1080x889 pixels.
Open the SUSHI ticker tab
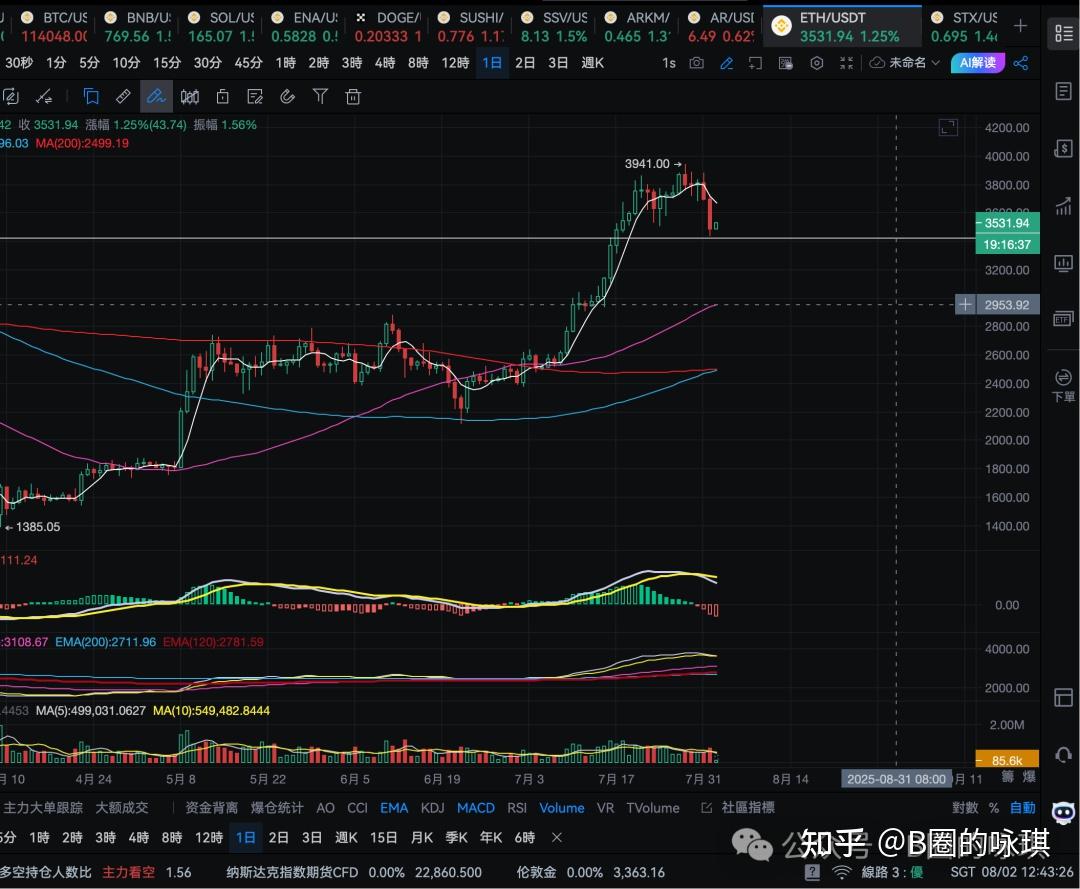(x=470, y=26)
